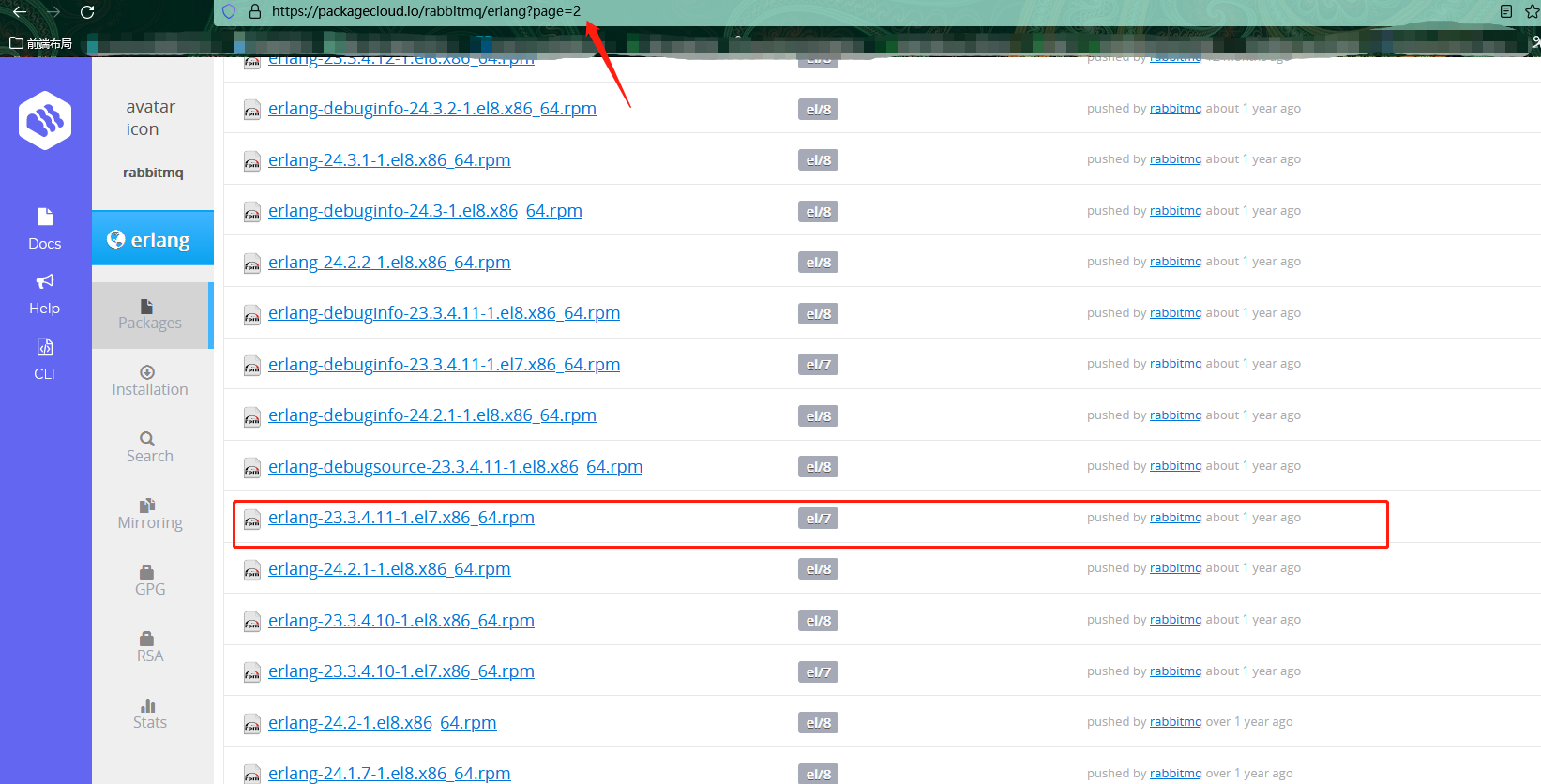Click rpm file icon for erlang-debuginfo-24.2.1-1.el8
The height and width of the screenshot is (784, 1541).
(x=252, y=416)
